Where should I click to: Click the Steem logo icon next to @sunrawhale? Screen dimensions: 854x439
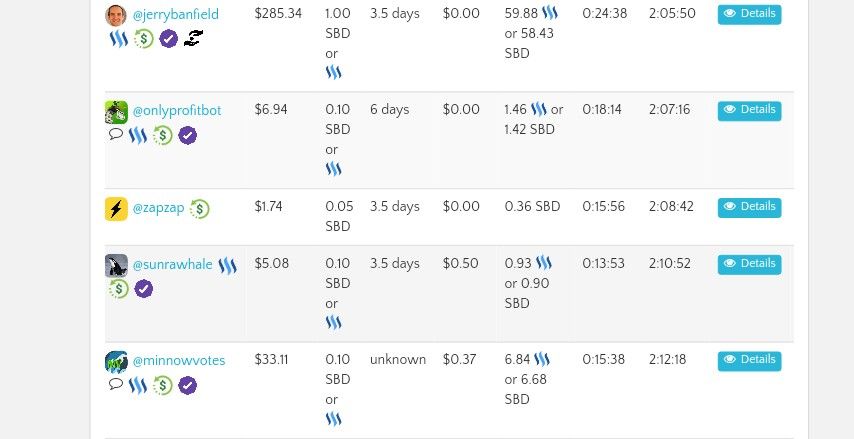[227, 266]
